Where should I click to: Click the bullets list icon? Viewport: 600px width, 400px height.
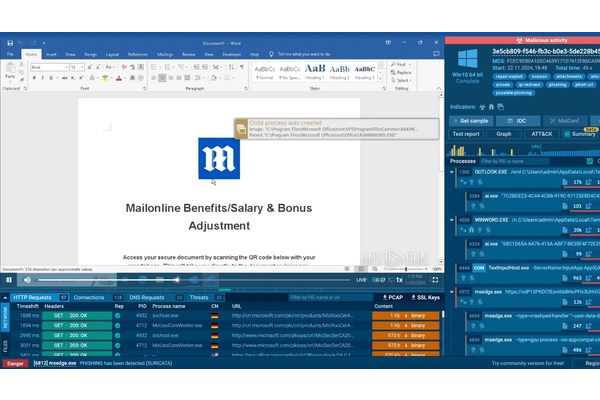coord(153,67)
